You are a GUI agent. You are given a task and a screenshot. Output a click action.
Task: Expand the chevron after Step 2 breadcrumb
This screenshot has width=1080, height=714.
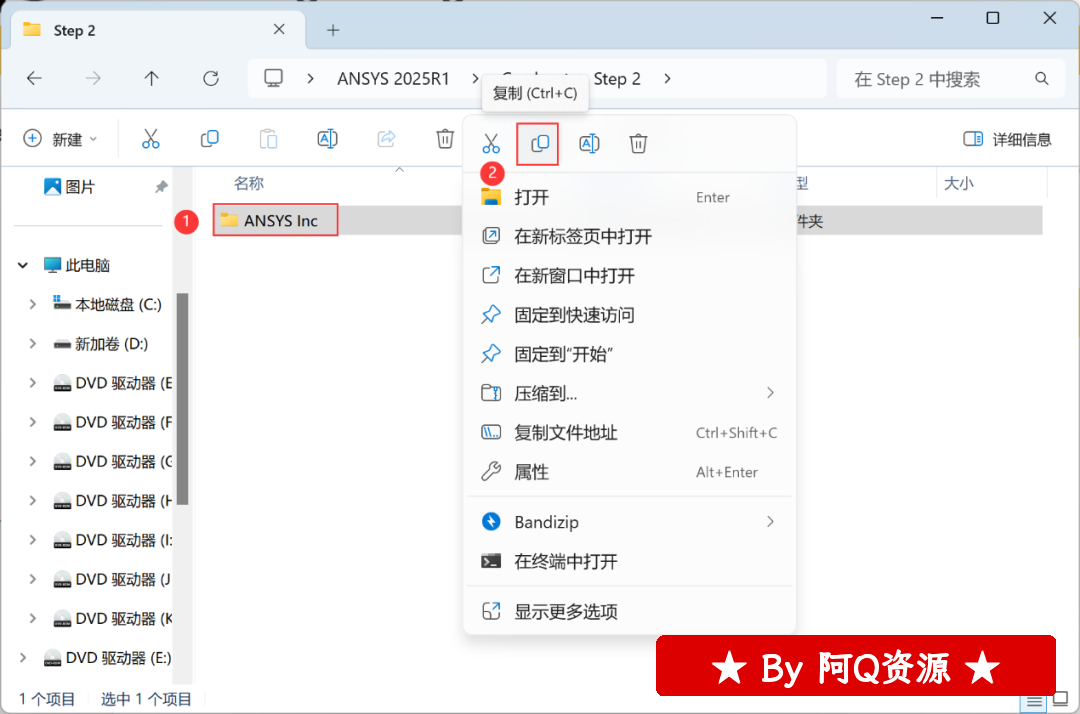pos(667,78)
